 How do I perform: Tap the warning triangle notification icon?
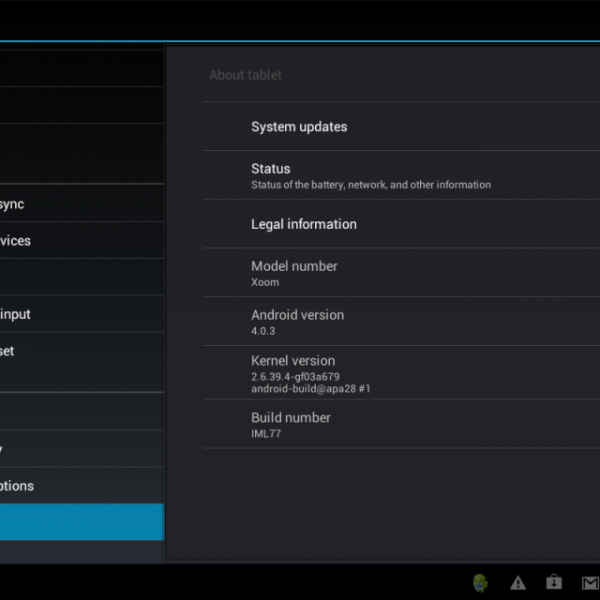[518, 582]
